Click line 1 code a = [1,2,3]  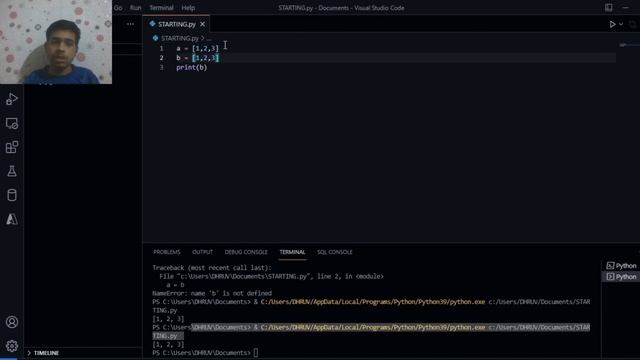pyautogui.click(x=198, y=49)
